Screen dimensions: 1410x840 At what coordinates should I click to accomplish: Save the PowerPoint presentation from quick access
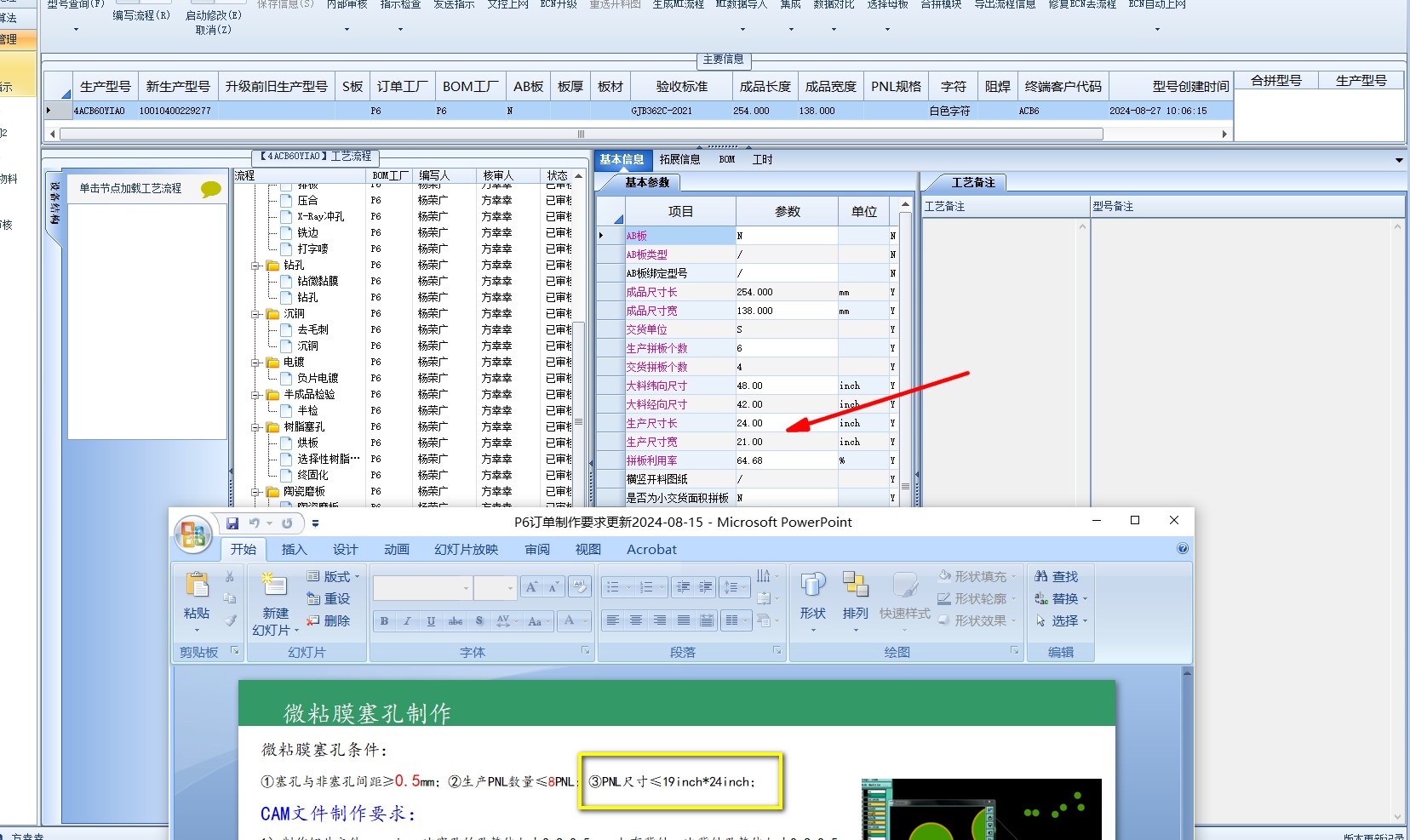[232, 523]
